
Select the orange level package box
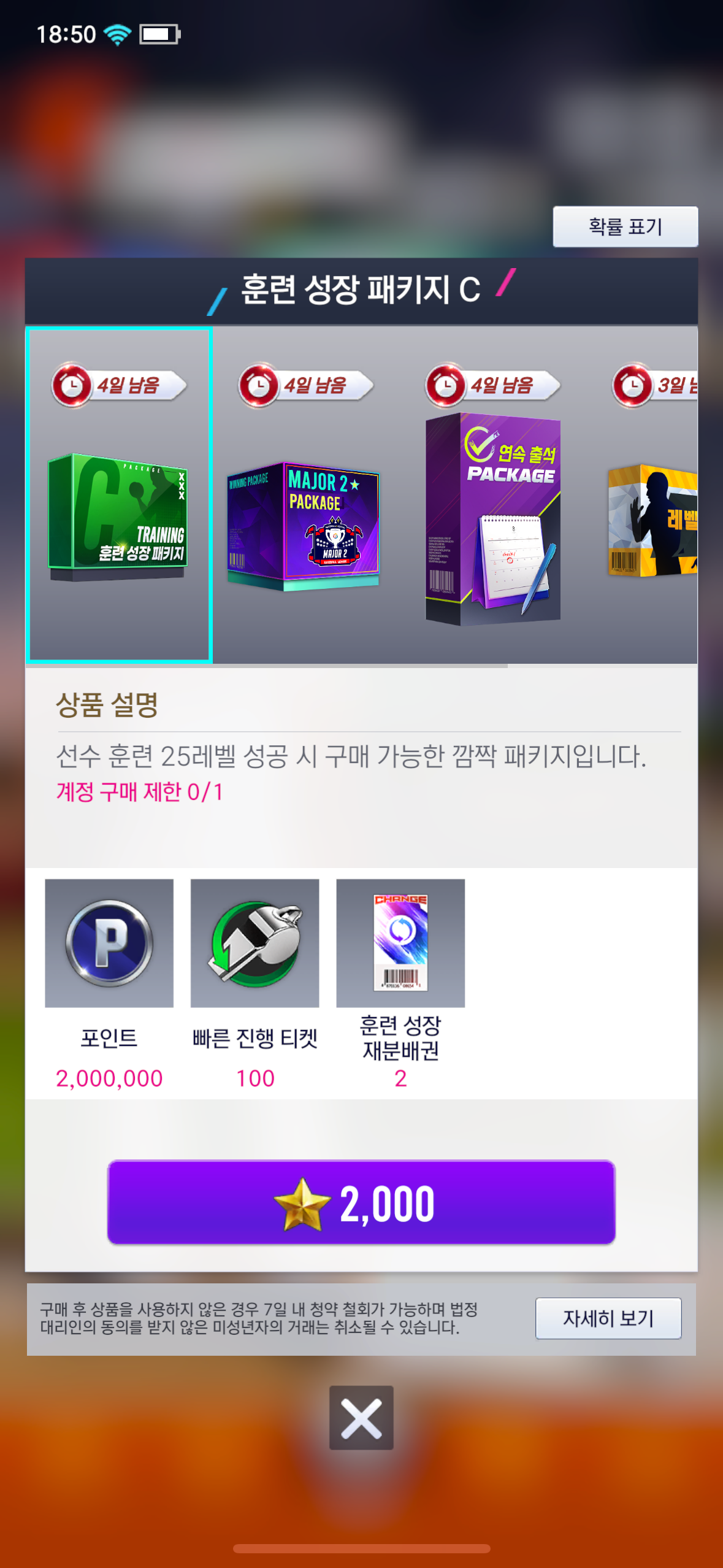pos(652,520)
